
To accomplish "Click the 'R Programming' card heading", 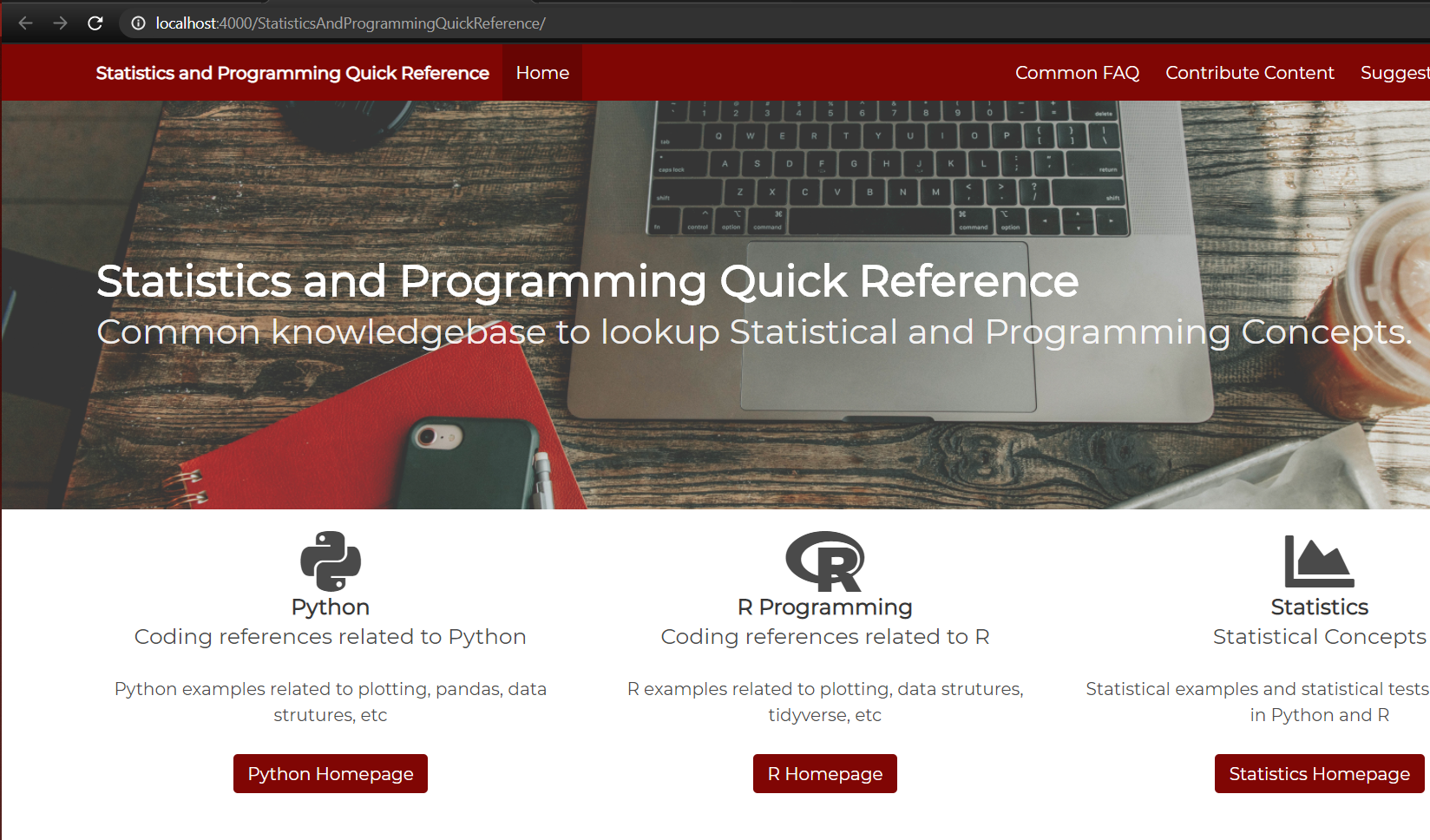I will [825, 607].
